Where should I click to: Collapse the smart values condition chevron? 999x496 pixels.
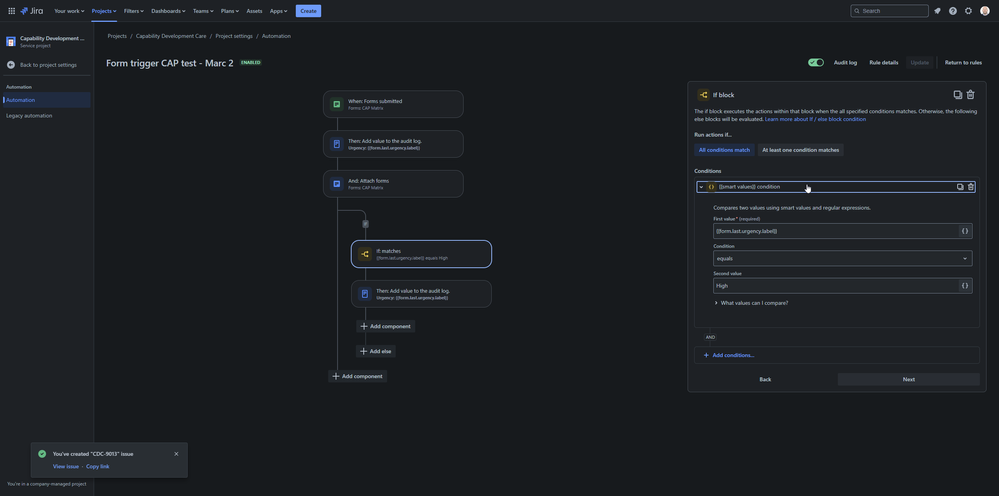(x=701, y=187)
